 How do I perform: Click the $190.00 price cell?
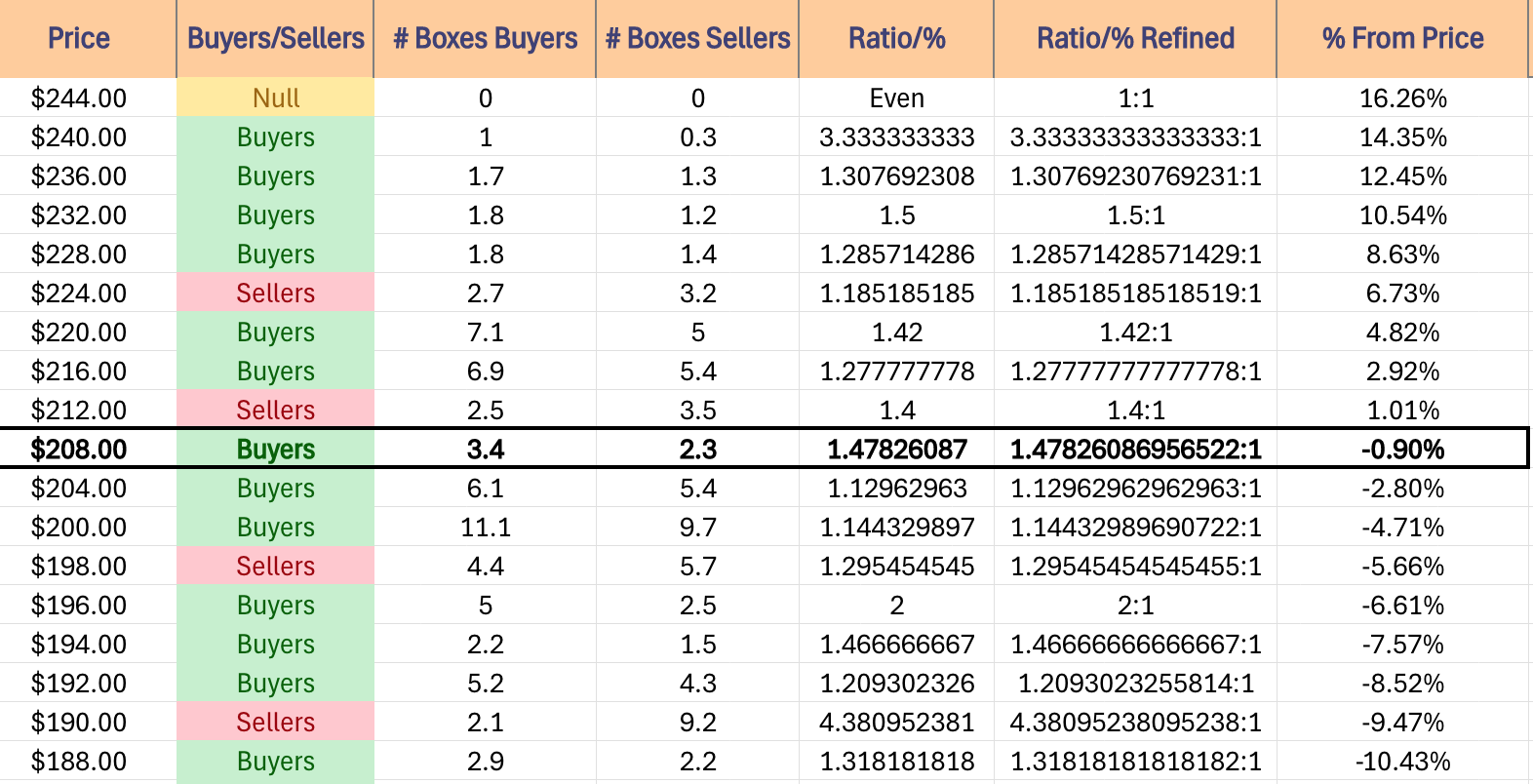tap(88, 722)
